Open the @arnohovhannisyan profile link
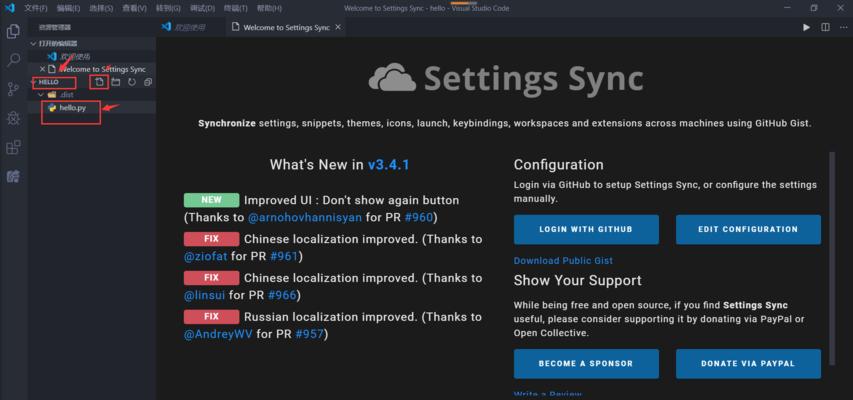Screen dimensions: 853x400 click(305, 218)
